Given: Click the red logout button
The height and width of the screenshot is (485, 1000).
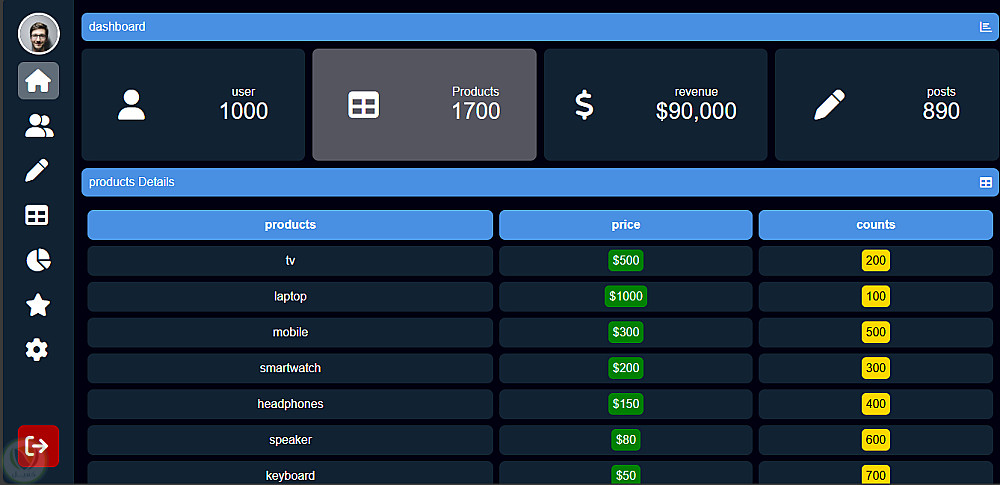Looking at the screenshot, I should 38,445.
